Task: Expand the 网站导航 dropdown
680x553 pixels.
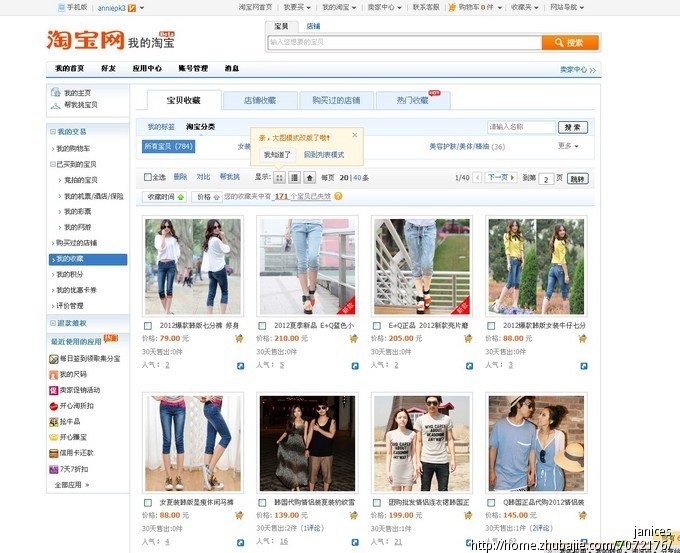Action: pos(567,7)
